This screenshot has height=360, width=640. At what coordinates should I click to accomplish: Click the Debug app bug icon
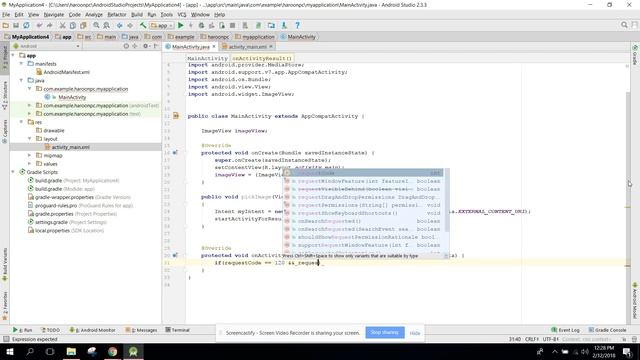pos(201,25)
